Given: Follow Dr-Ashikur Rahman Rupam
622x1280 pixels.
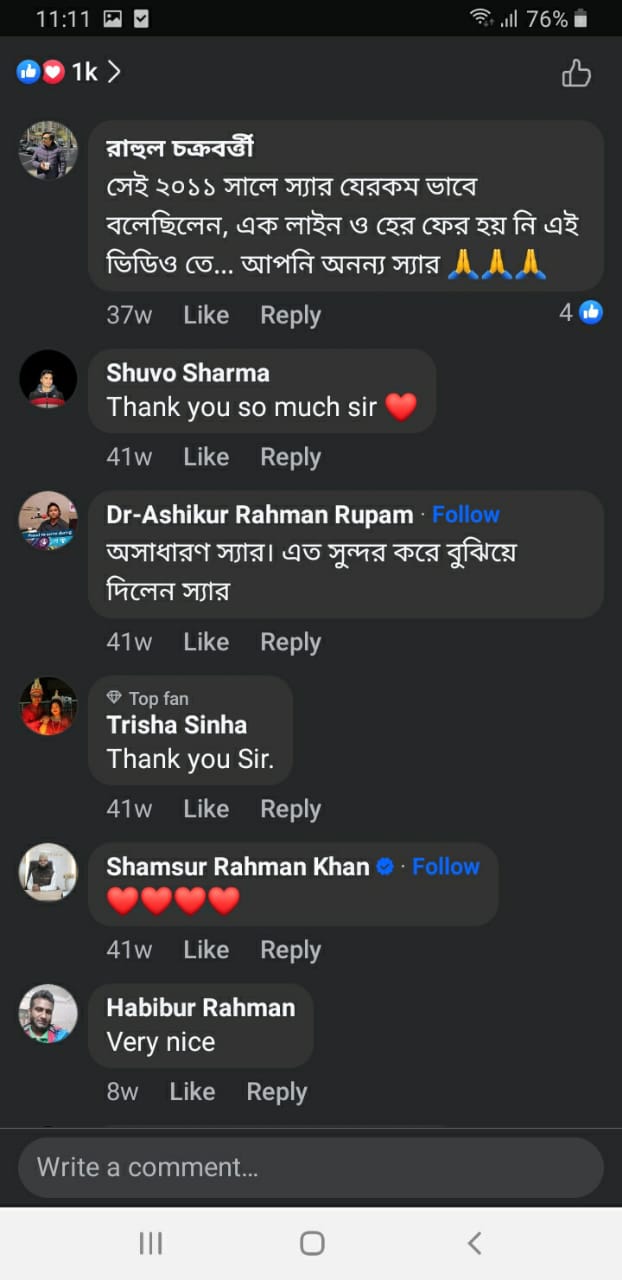Looking at the screenshot, I should (x=465, y=515).
